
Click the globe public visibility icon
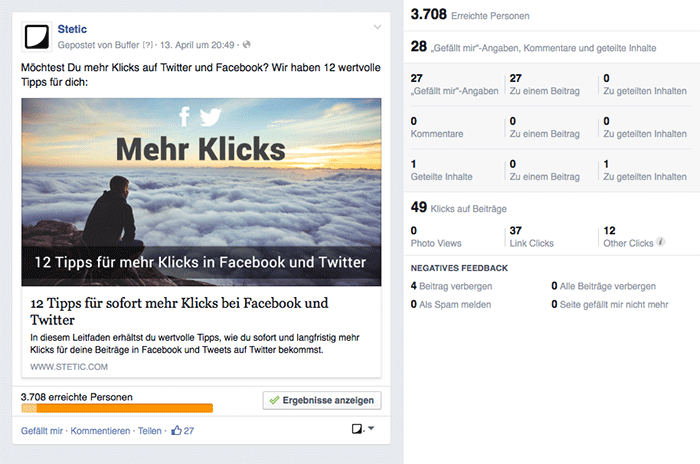click(x=246, y=45)
